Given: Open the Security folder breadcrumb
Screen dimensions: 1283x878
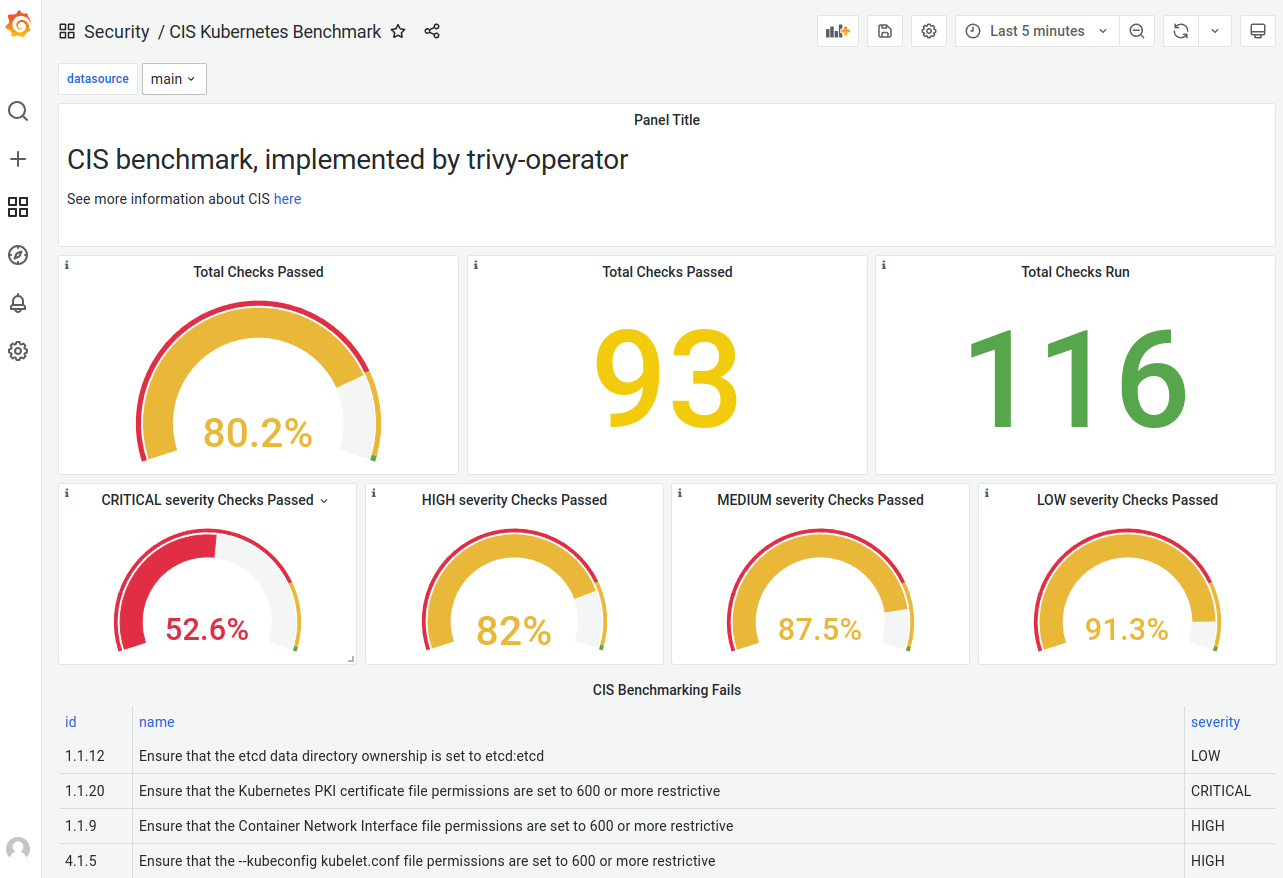Looking at the screenshot, I should (x=116, y=32).
